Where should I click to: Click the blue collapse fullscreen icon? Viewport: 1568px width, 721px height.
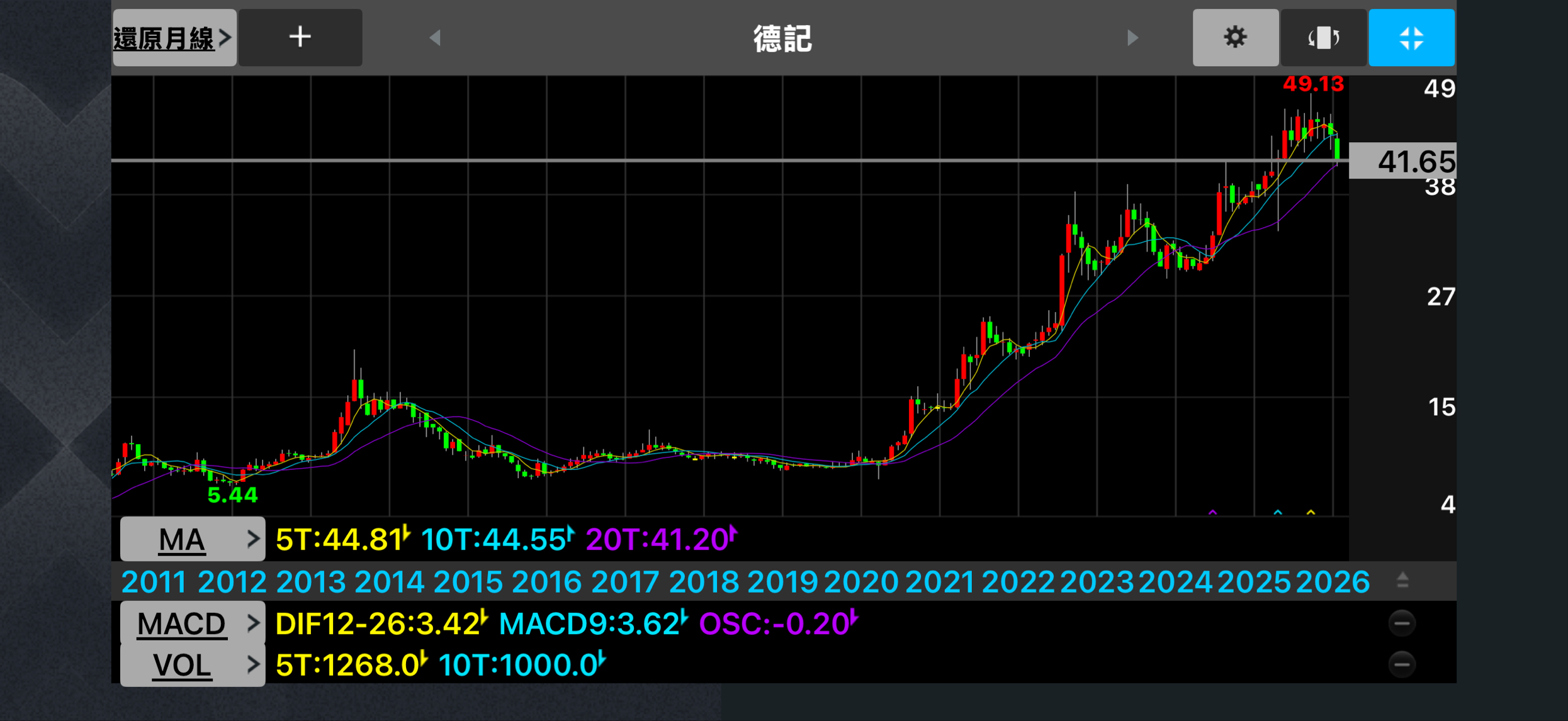click(1411, 38)
